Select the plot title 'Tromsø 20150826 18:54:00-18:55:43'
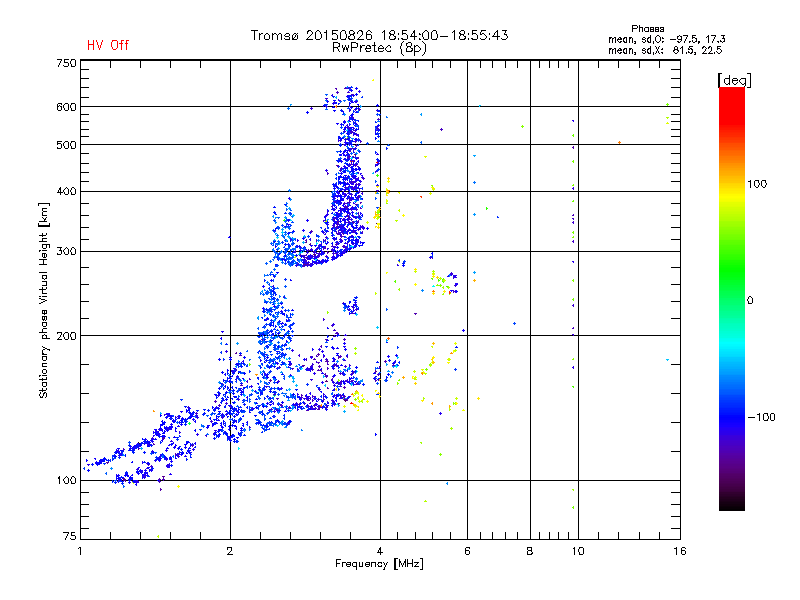The height and width of the screenshot is (600, 800). (x=379, y=35)
